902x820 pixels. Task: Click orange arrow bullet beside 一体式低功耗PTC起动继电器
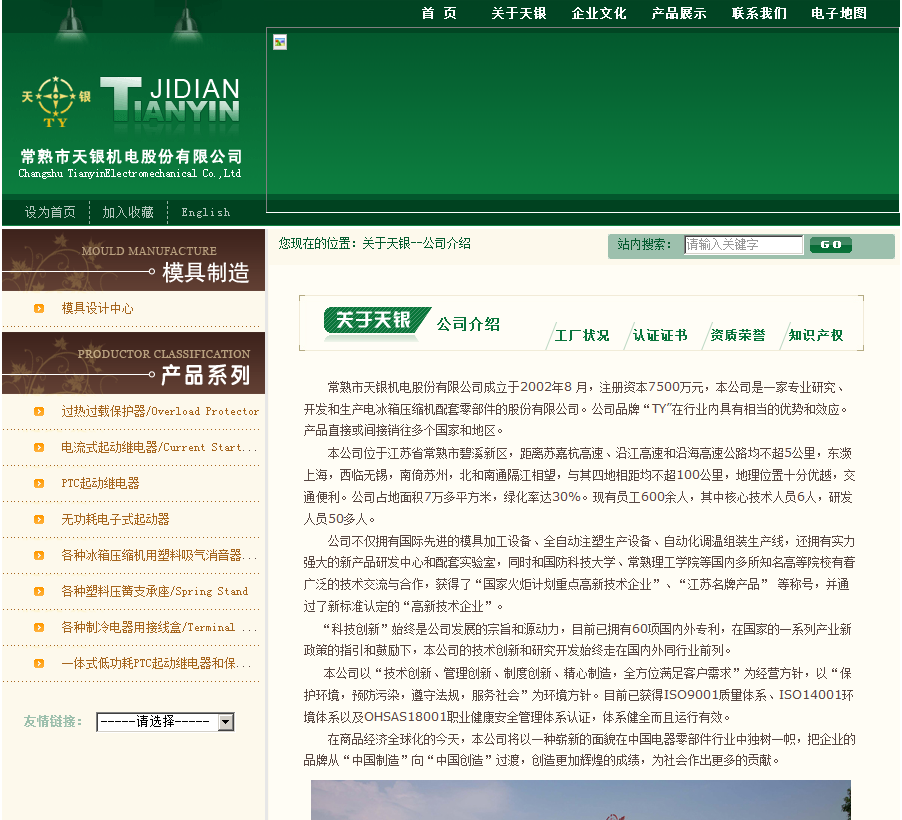[39, 663]
